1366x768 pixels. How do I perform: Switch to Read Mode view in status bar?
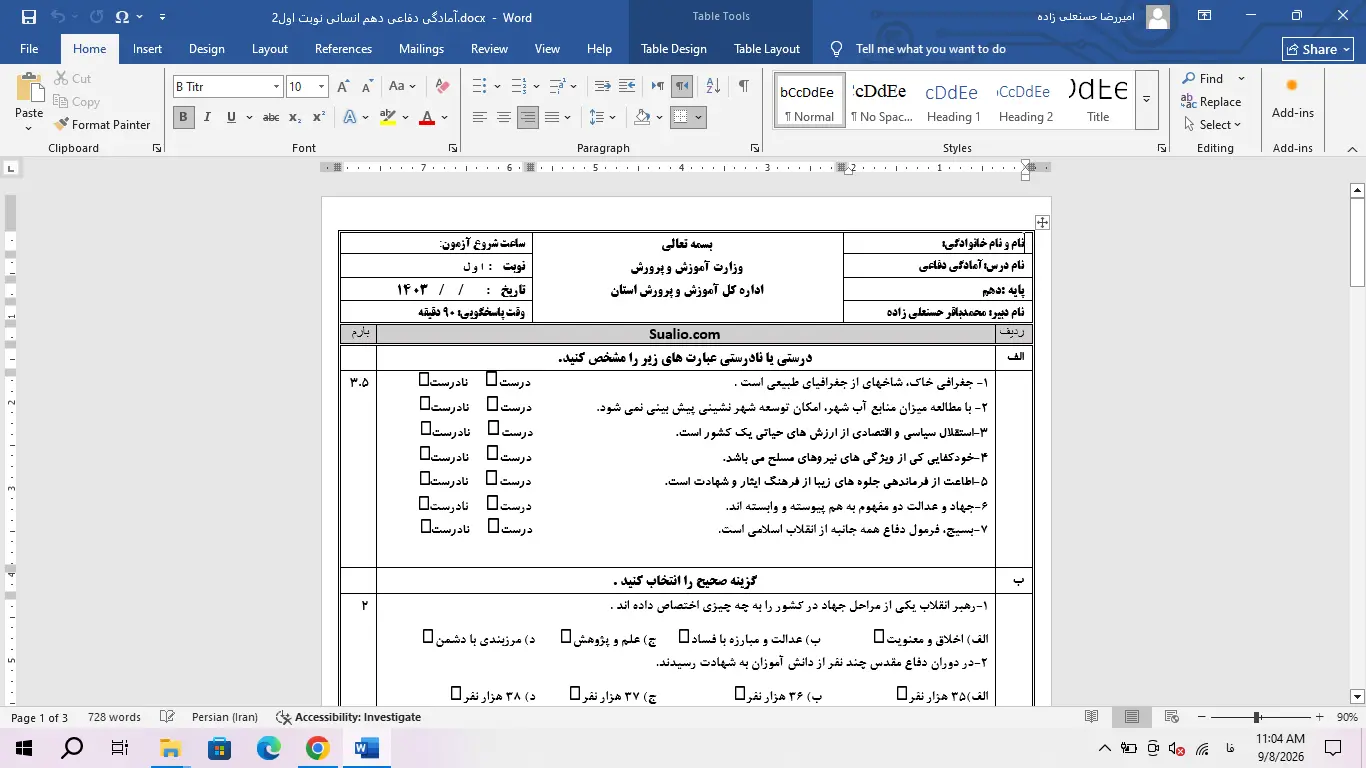[1092, 717]
